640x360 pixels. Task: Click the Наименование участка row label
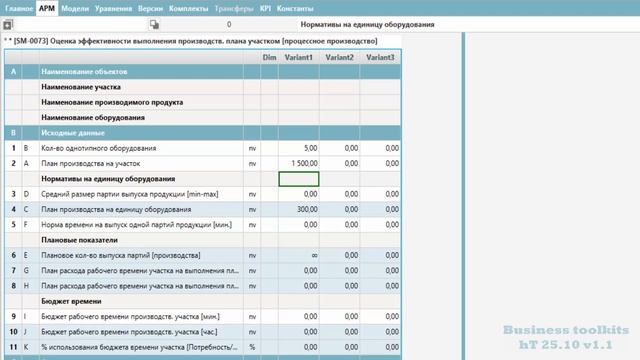point(81,87)
